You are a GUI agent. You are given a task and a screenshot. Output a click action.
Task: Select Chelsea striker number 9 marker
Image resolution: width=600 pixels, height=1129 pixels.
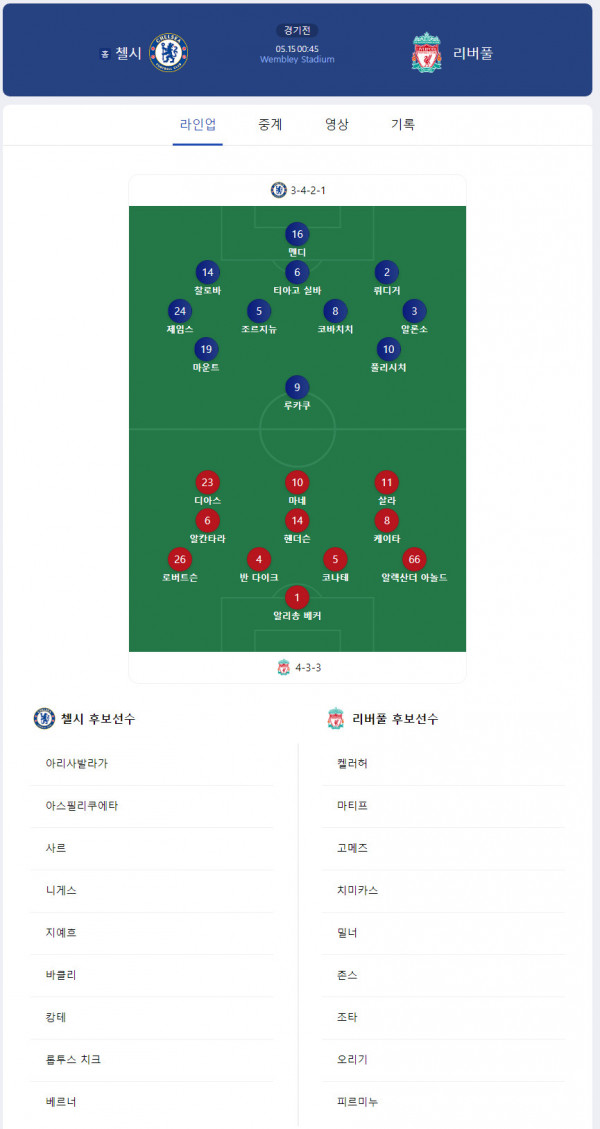(297, 387)
